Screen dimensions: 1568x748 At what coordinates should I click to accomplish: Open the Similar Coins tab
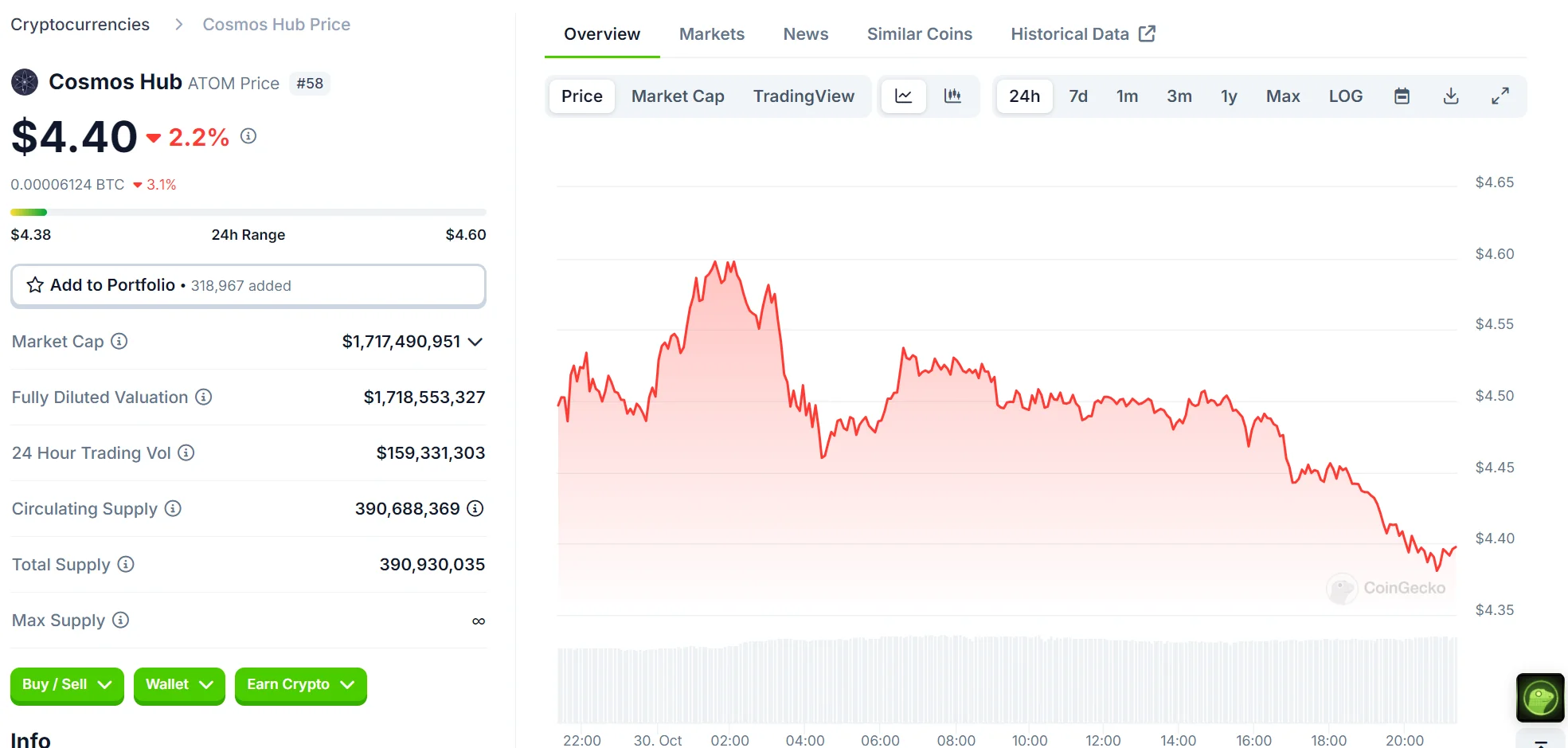[x=919, y=34]
